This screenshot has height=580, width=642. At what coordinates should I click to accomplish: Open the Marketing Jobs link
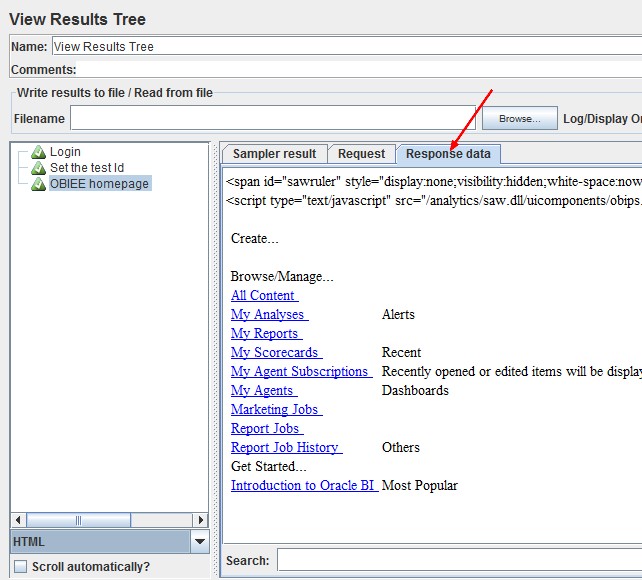(x=276, y=409)
